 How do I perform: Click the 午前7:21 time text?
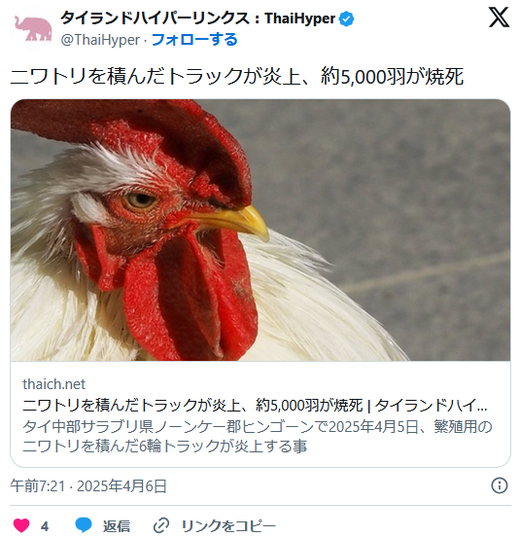(37, 486)
